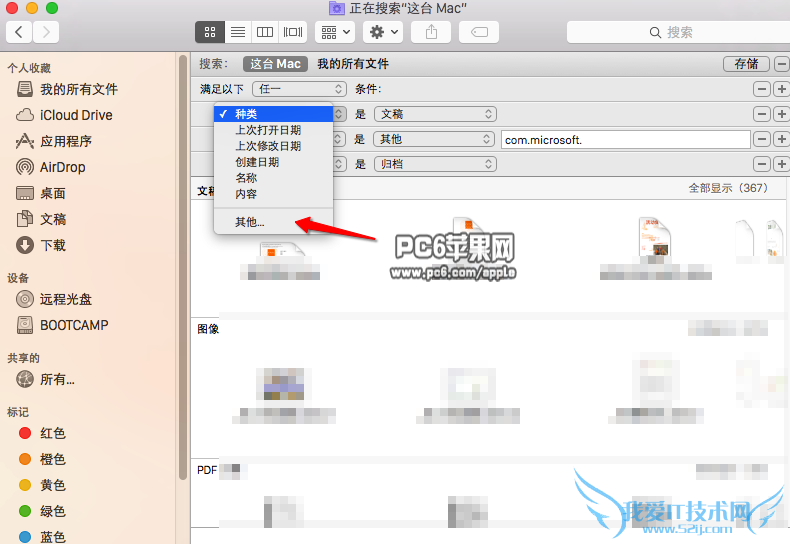Add a row after 归档 criteria

[x=781, y=164]
